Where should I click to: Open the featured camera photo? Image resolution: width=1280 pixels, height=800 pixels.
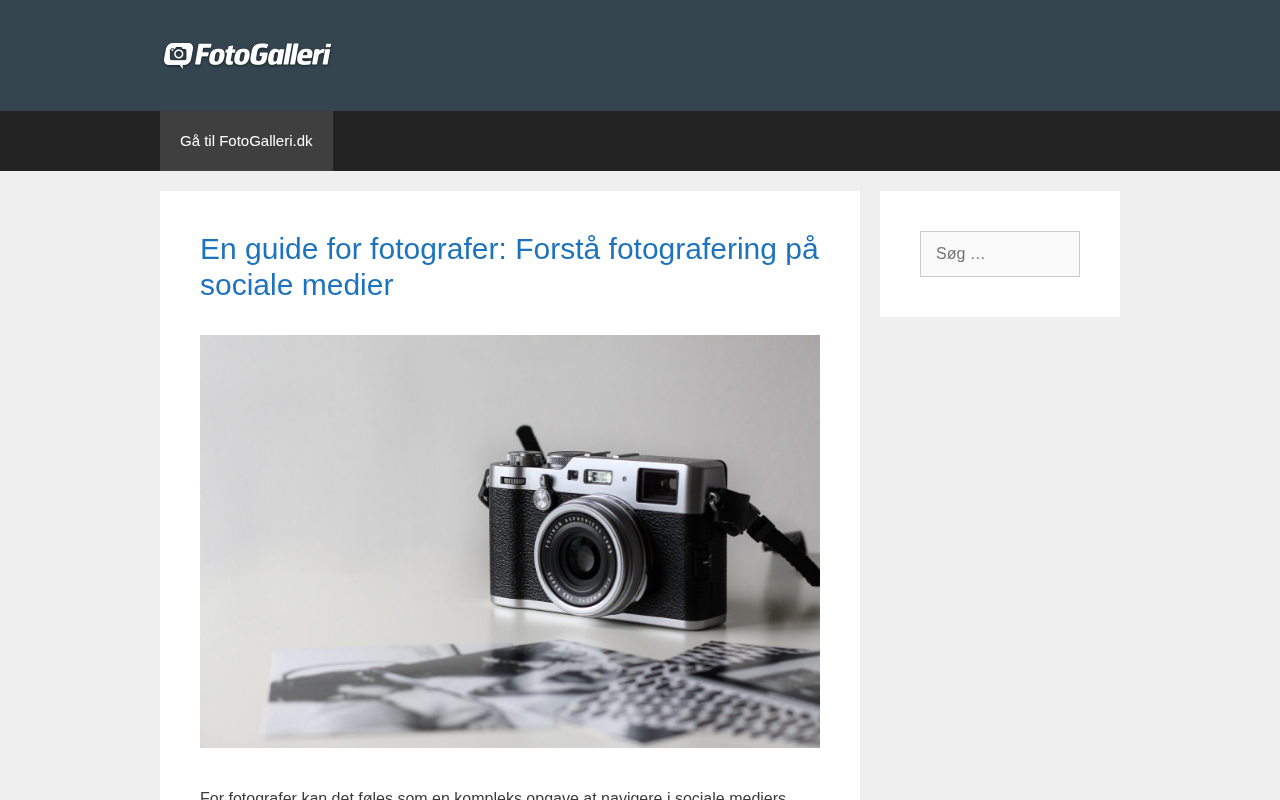tap(510, 541)
